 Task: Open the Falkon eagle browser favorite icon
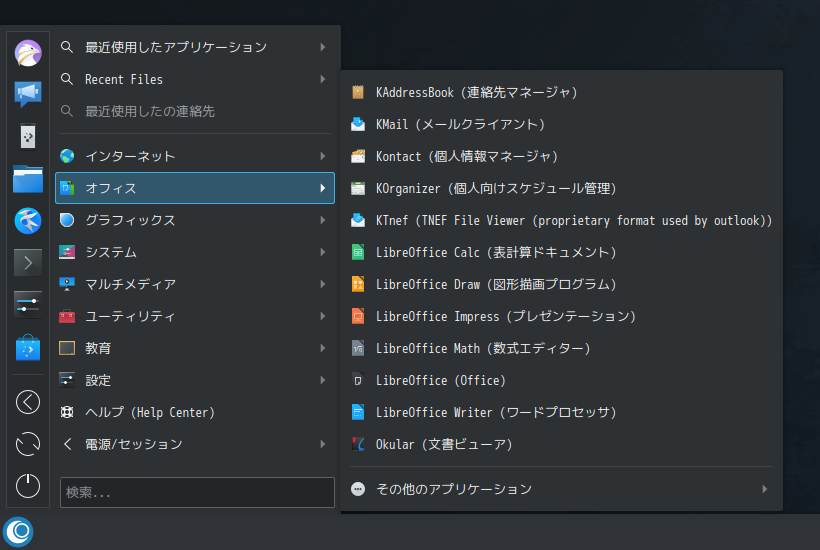(x=28, y=53)
